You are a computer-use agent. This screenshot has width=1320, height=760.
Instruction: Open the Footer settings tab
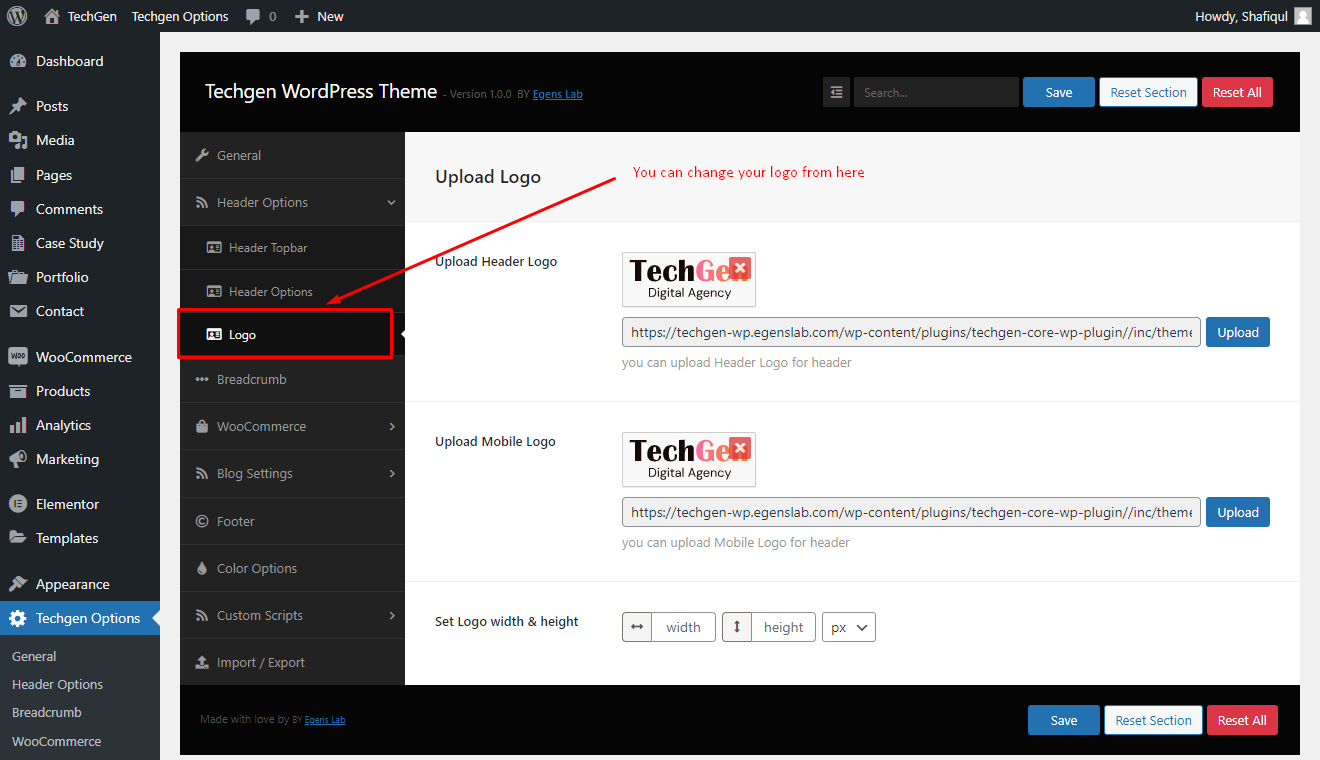pos(292,521)
